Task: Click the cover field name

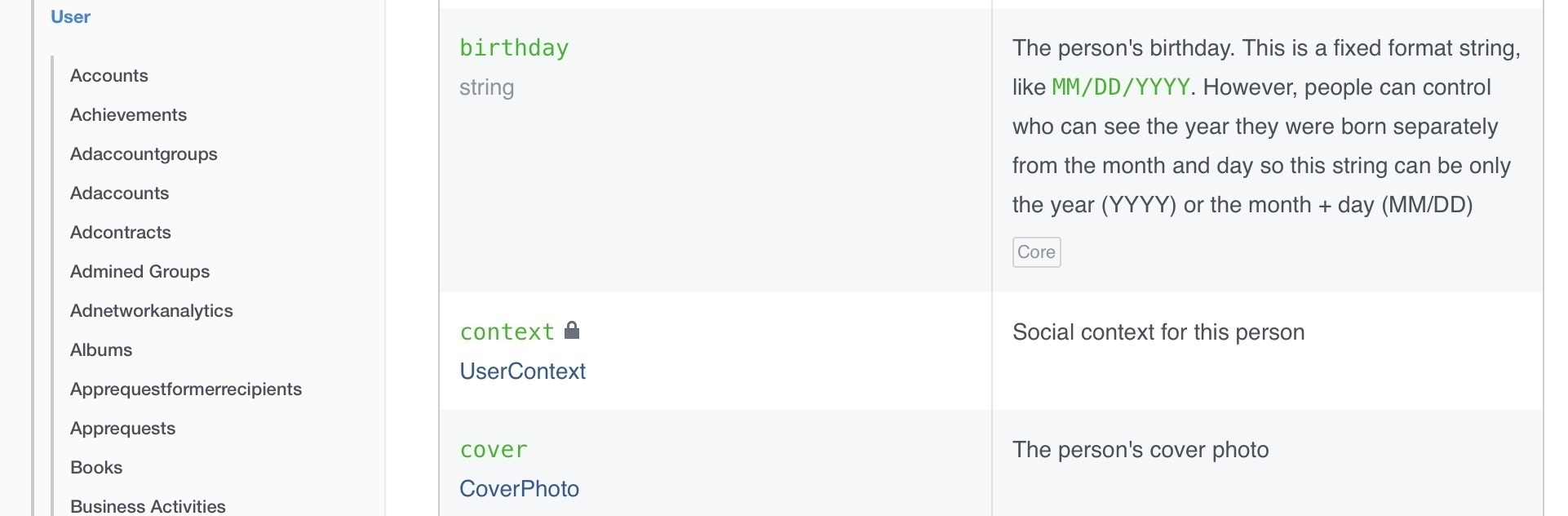Action: (494, 450)
